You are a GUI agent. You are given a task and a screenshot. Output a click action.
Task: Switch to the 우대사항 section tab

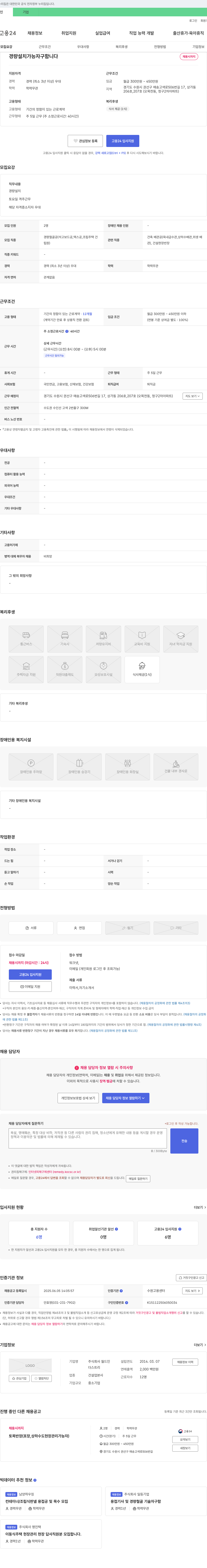[x=83, y=47]
